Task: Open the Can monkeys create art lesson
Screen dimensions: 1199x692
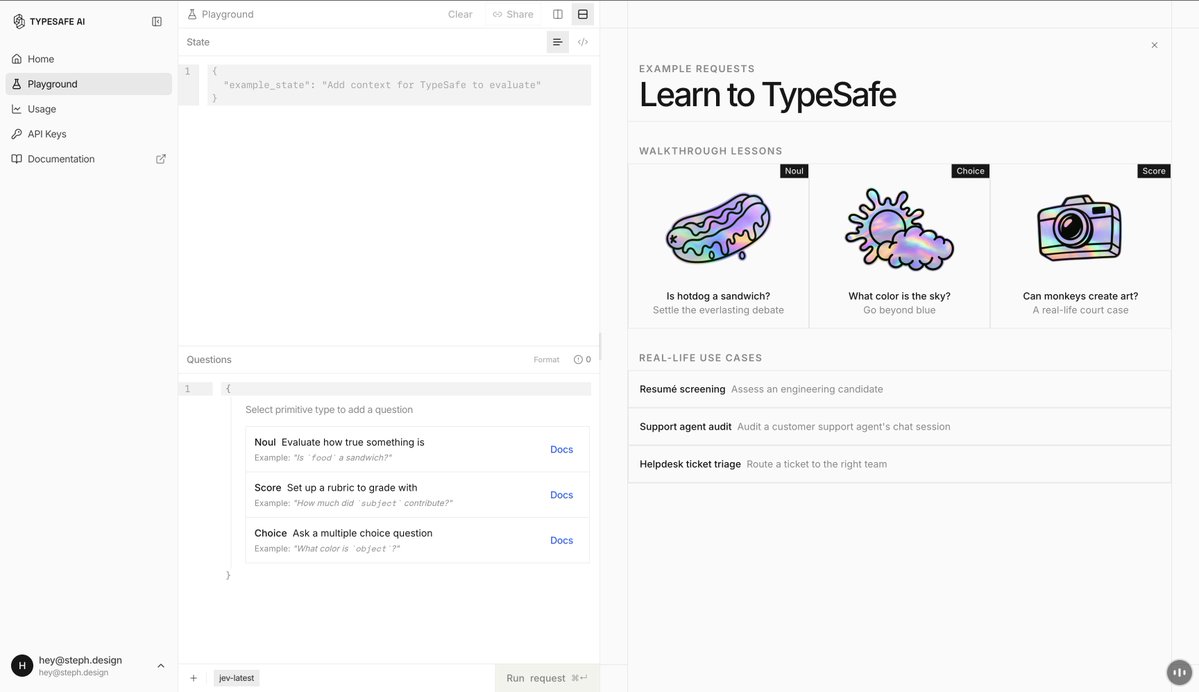Action: [x=1080, y=246]
